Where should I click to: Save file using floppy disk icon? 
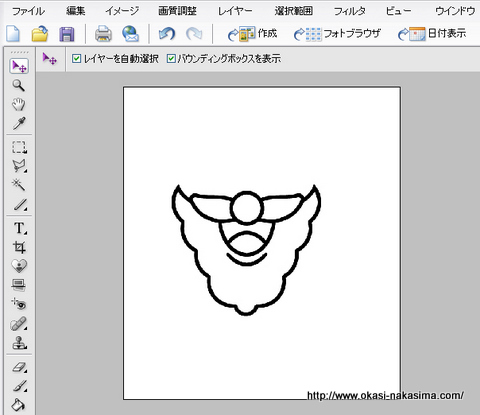point(67,34)
